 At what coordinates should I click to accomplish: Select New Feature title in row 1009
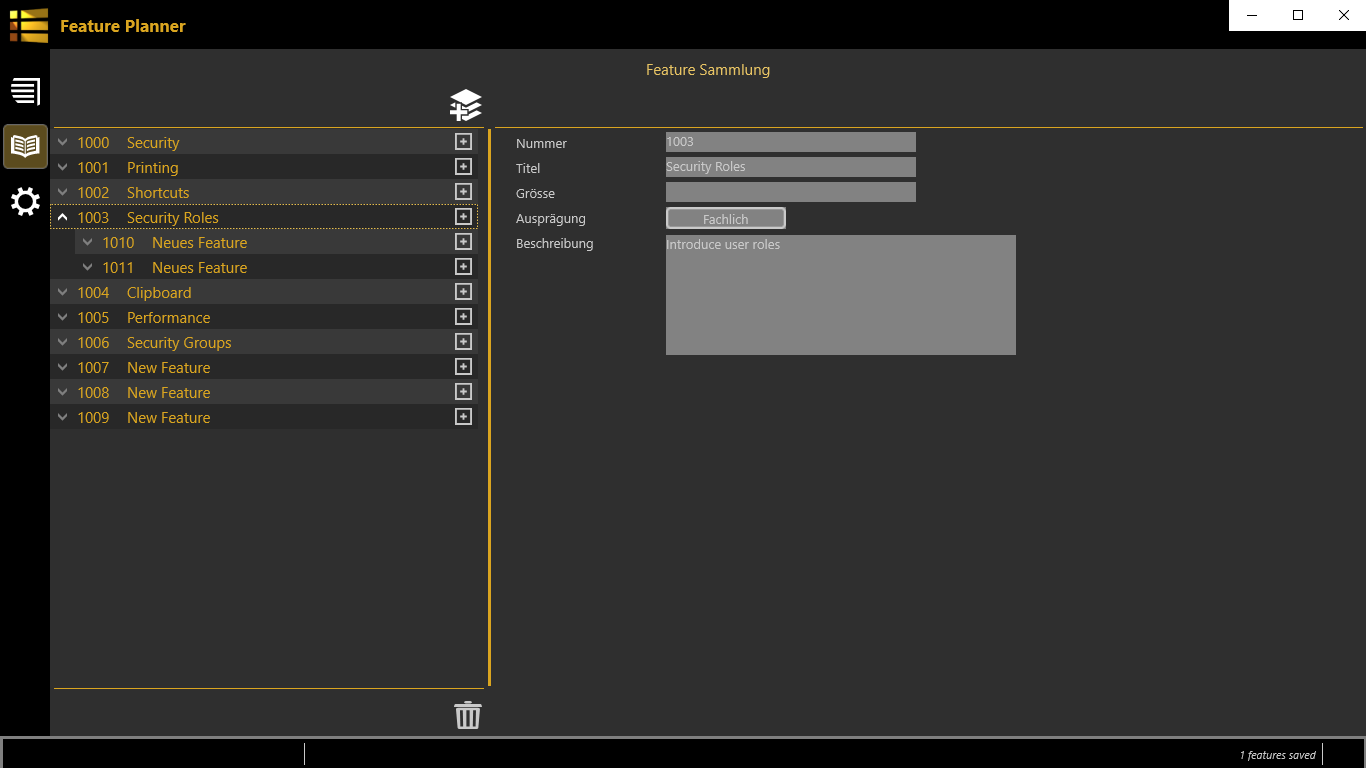click(169, 418)
